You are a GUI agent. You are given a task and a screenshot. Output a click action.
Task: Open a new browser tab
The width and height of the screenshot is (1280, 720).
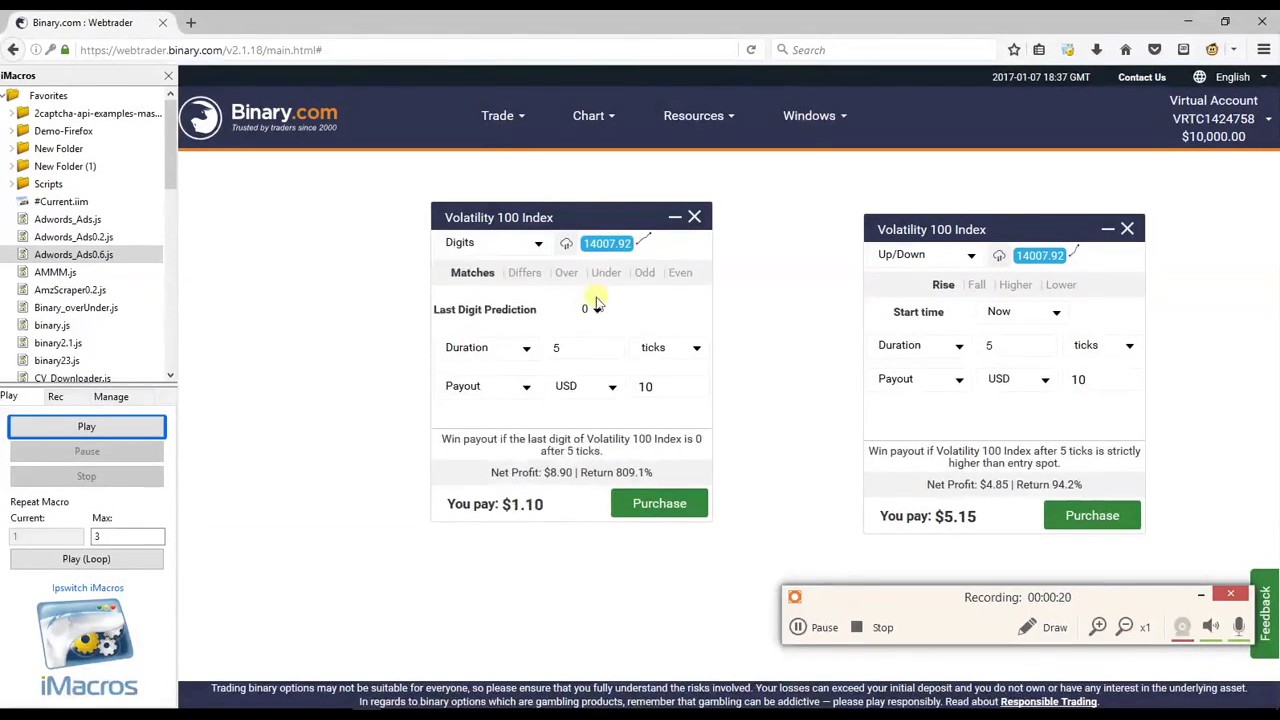[x=190, y=22]
